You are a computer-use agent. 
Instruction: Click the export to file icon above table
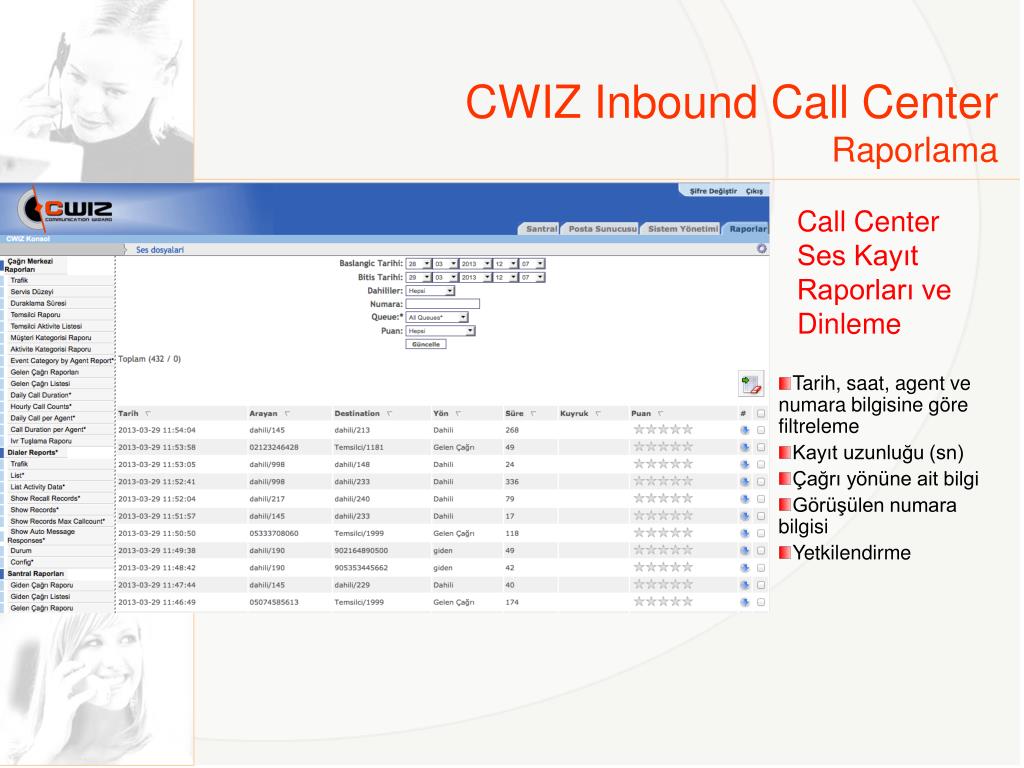[751, 384]
